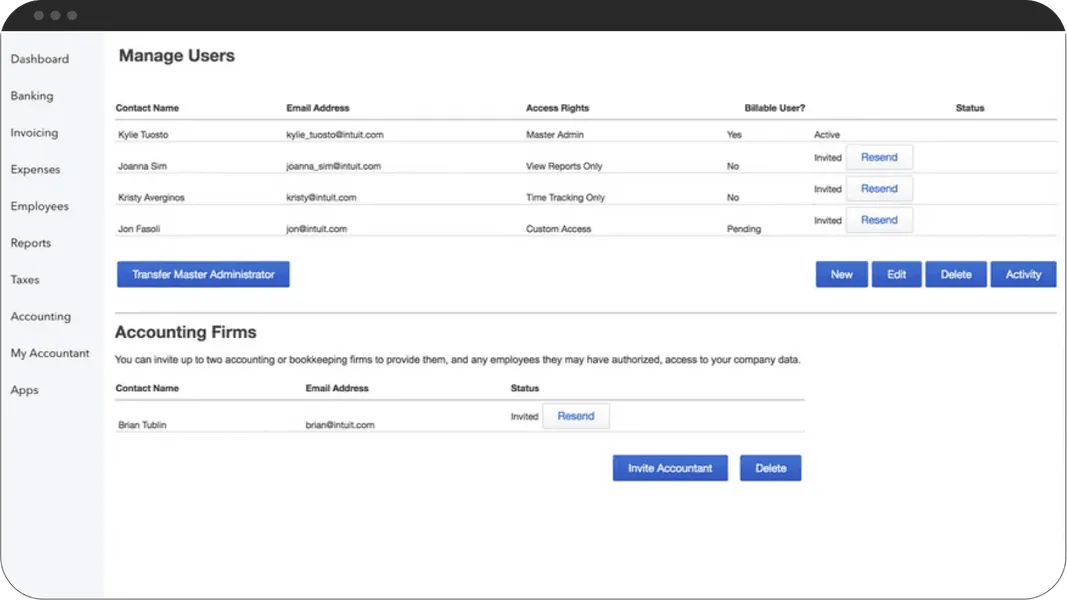Screen dimensions: 1067x600
Task: View user Activity log
Action: 1023,273
